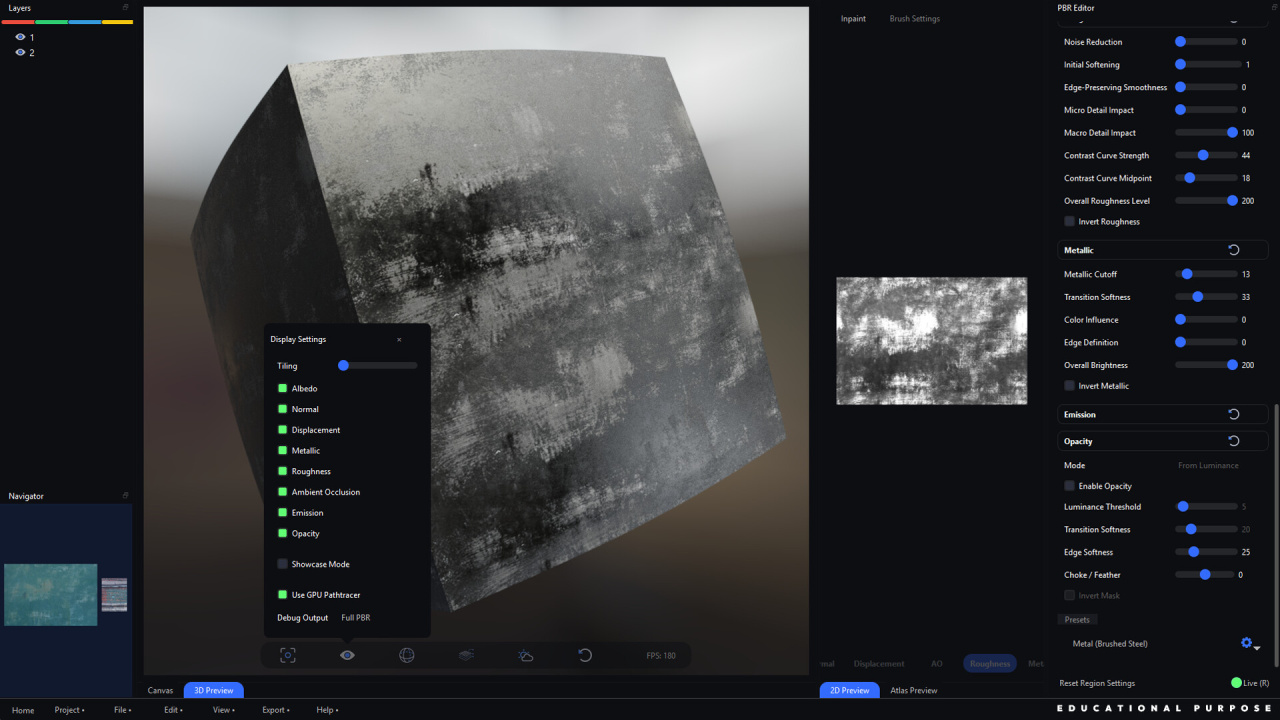Open the File menu
The height and width of the screenshot is (720, 1280).
click(x=122, y=710)
